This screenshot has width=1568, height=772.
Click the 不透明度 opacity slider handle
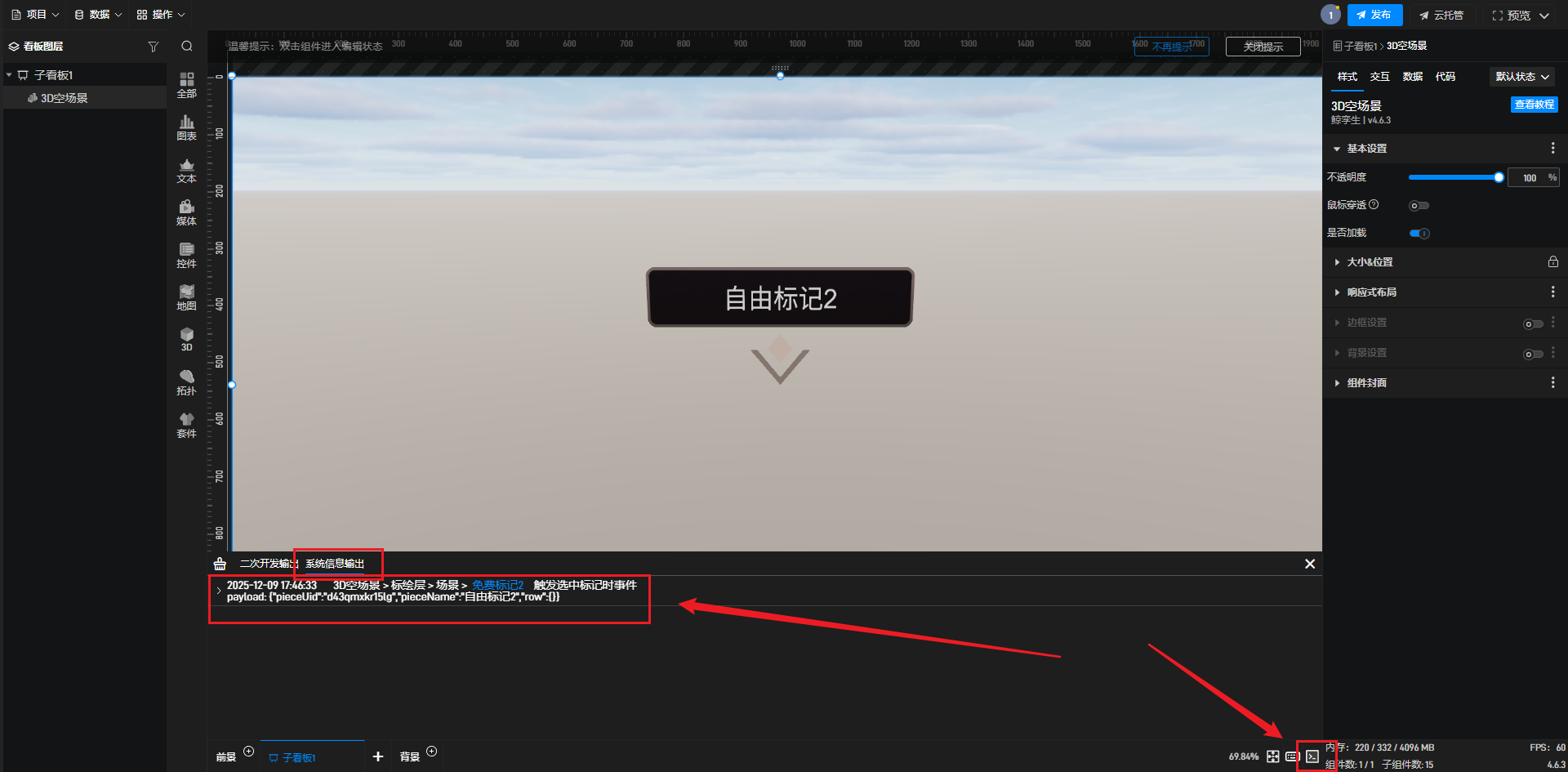pyautogui.click(x=1498, y=177)
